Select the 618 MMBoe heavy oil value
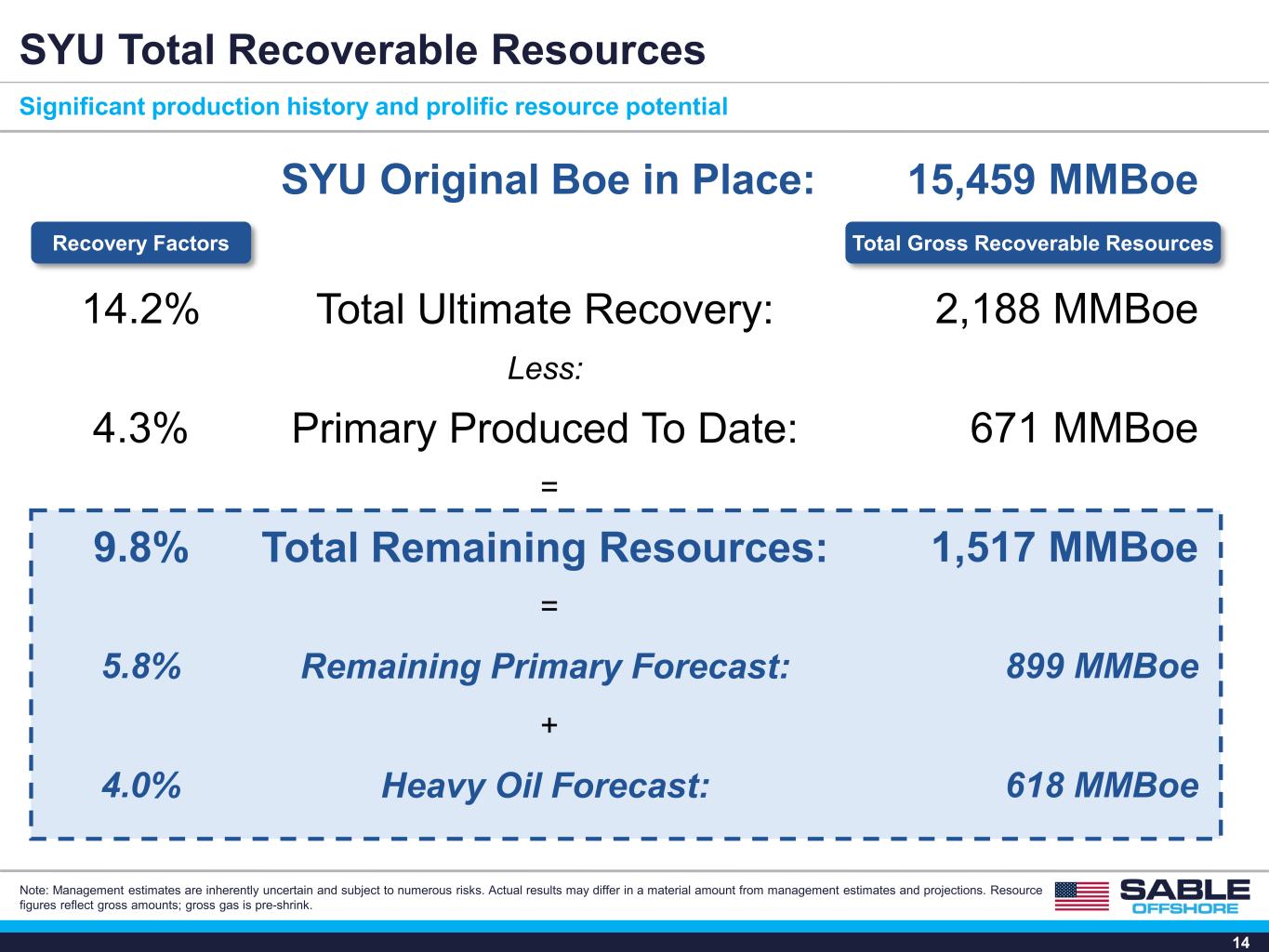 (1103, 786)
